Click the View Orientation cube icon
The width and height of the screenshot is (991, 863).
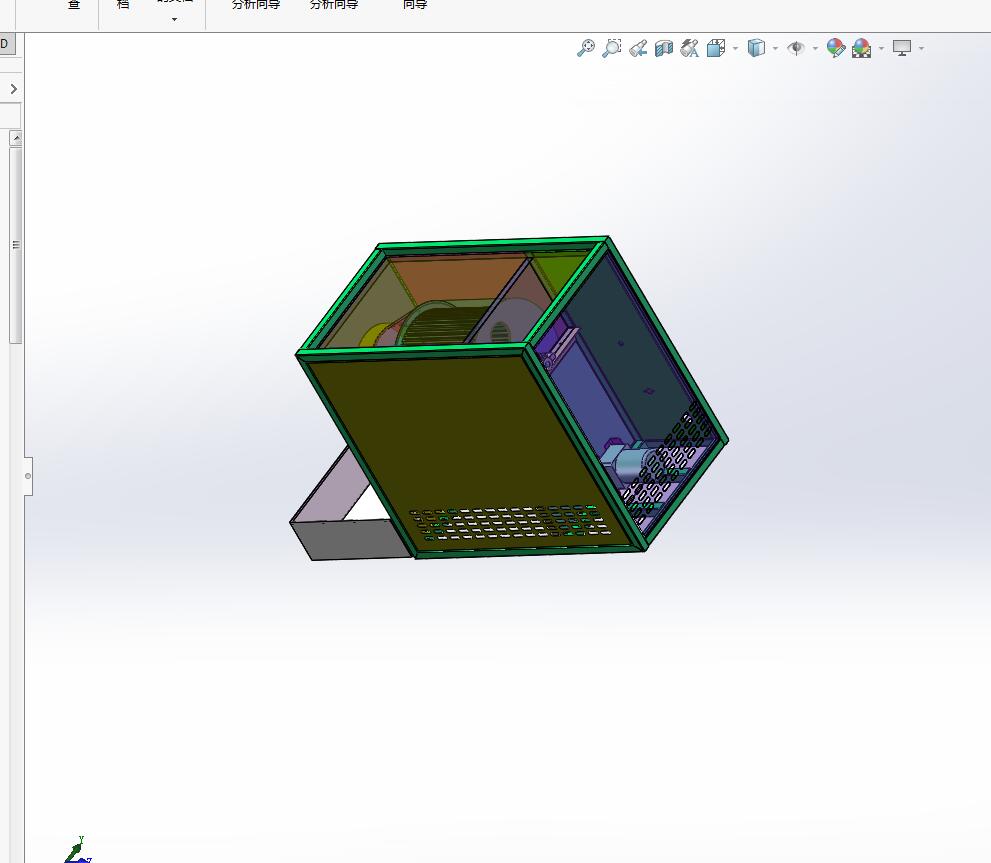(717, 47)
